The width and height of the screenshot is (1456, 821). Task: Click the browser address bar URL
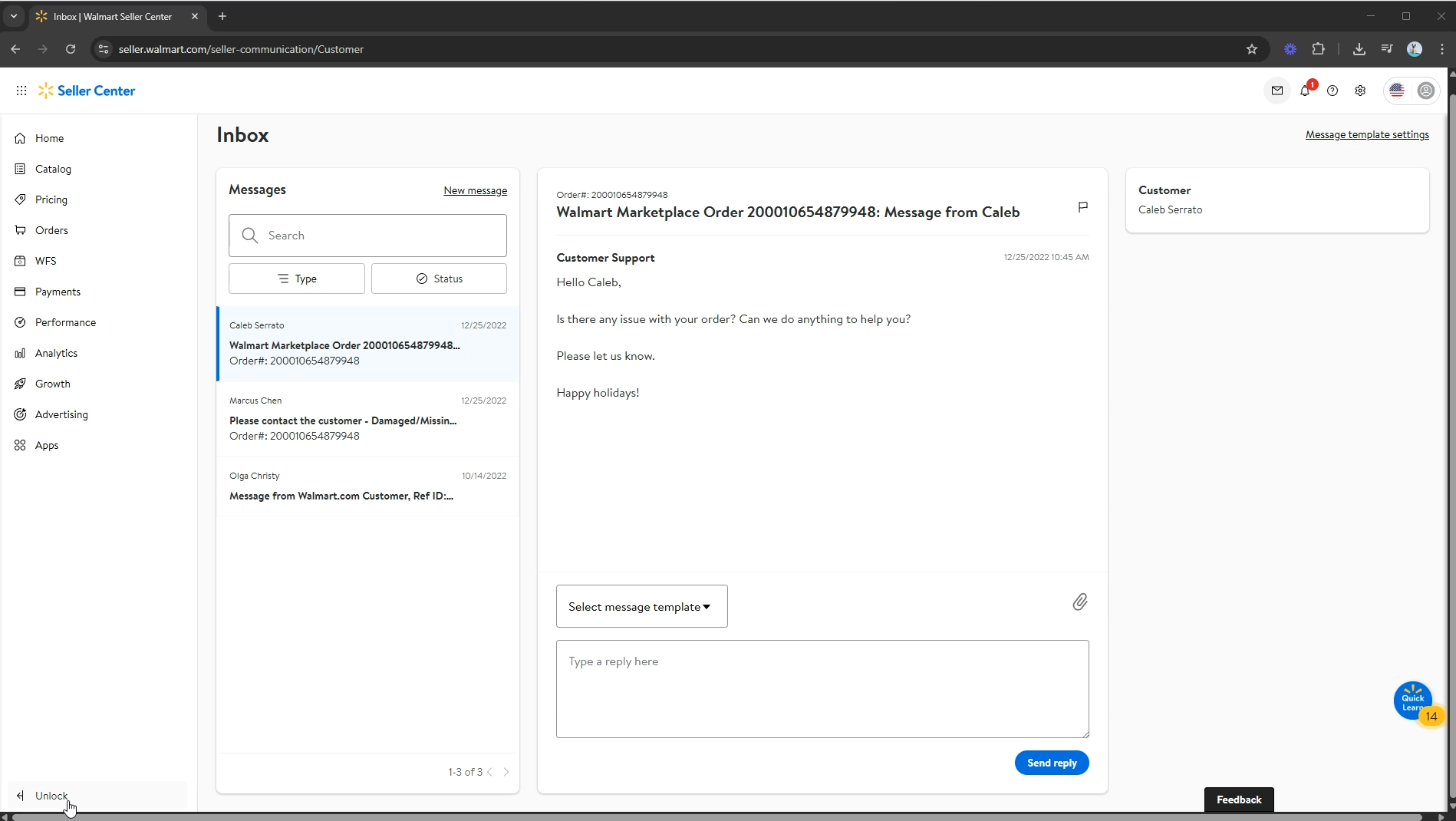click(x=241, y=49)
